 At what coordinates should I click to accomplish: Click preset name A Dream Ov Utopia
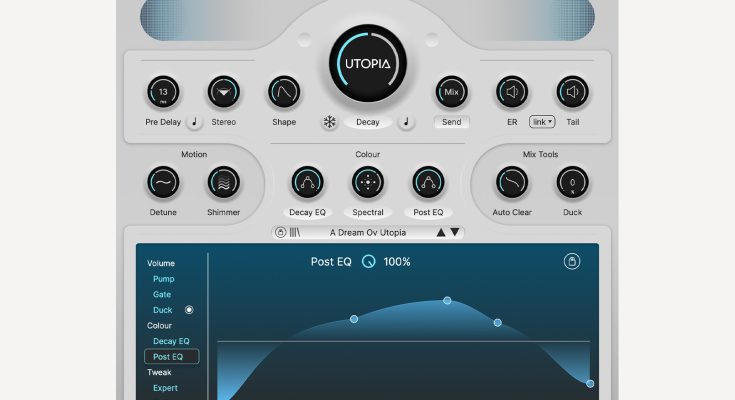click(x=368, y=233)
